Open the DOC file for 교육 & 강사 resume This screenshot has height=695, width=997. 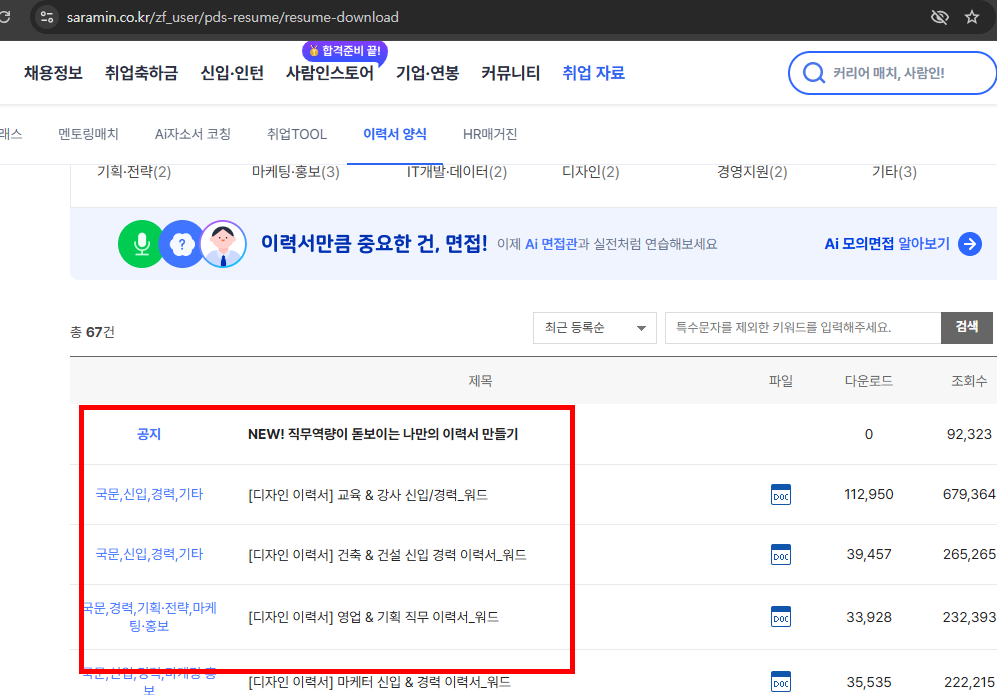(x=780, y=494)
